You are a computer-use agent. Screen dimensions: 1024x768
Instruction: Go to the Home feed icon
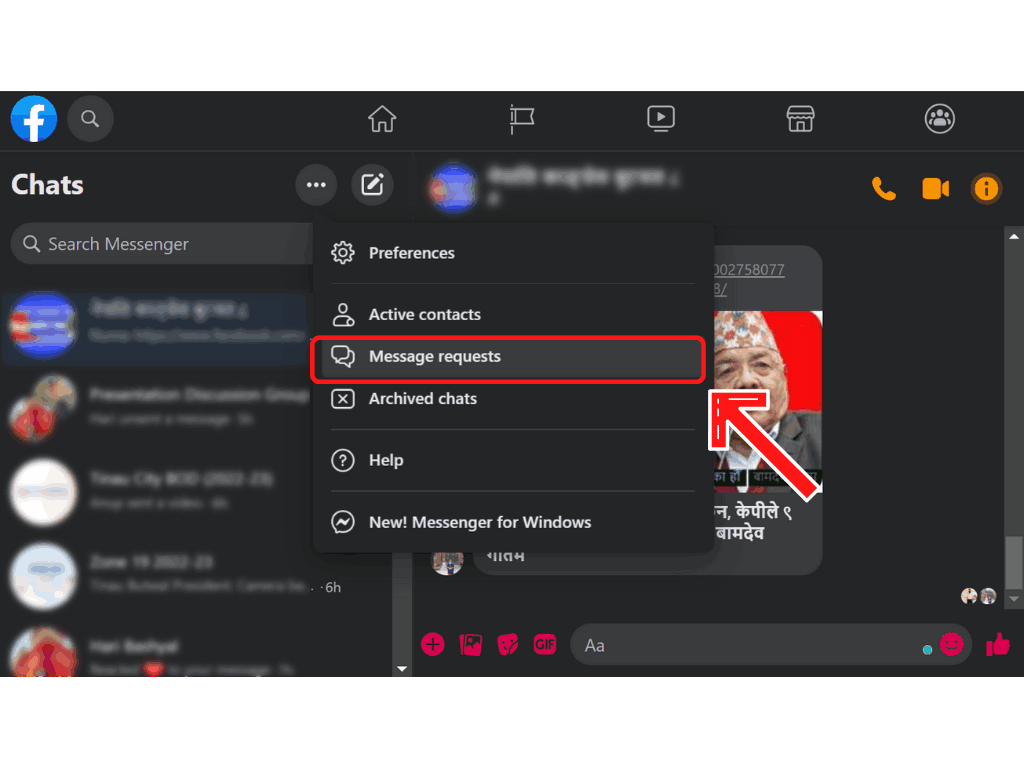click(x=382, y=119)
